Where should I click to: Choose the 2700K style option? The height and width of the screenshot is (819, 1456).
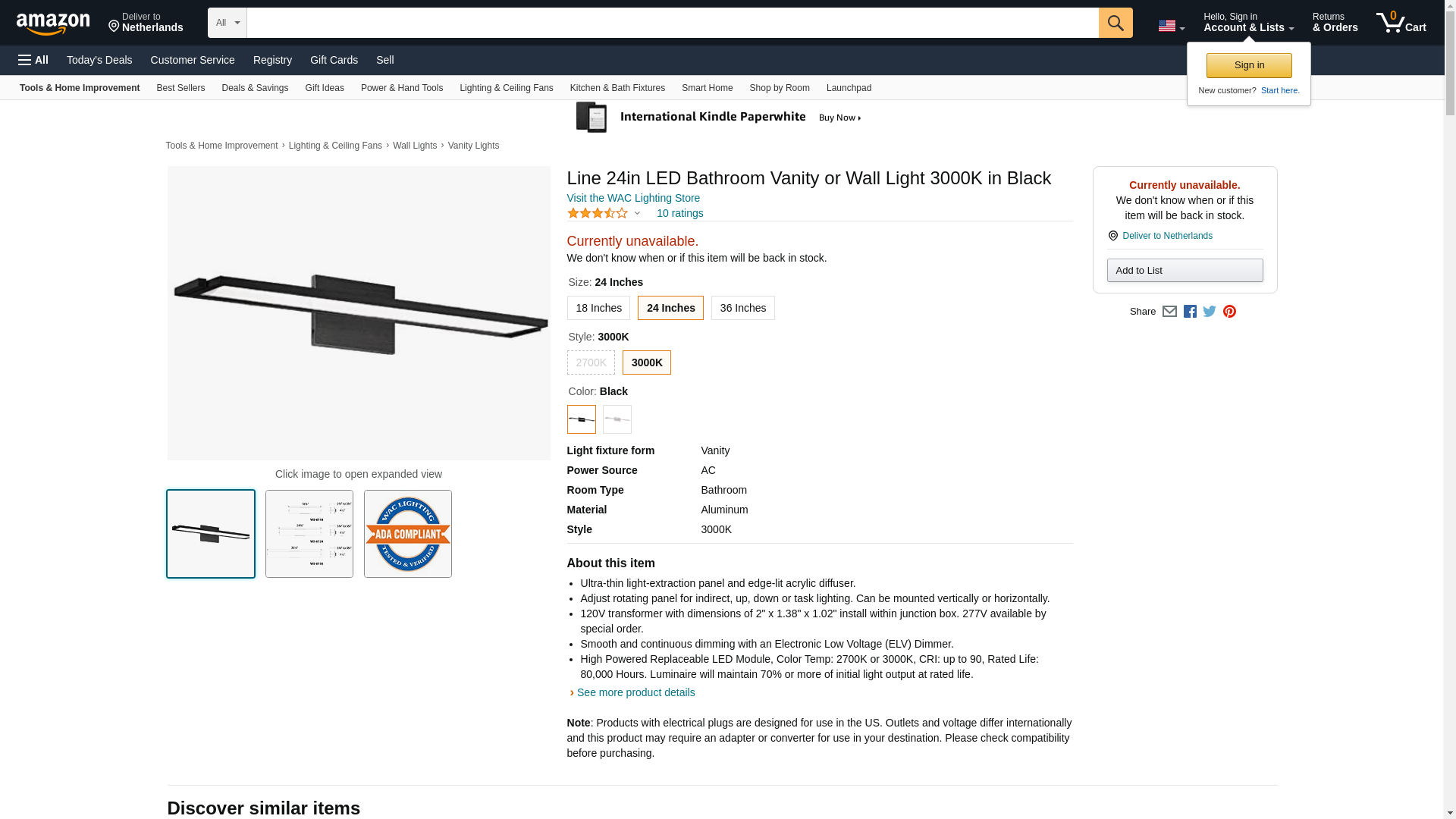(591, 362)
